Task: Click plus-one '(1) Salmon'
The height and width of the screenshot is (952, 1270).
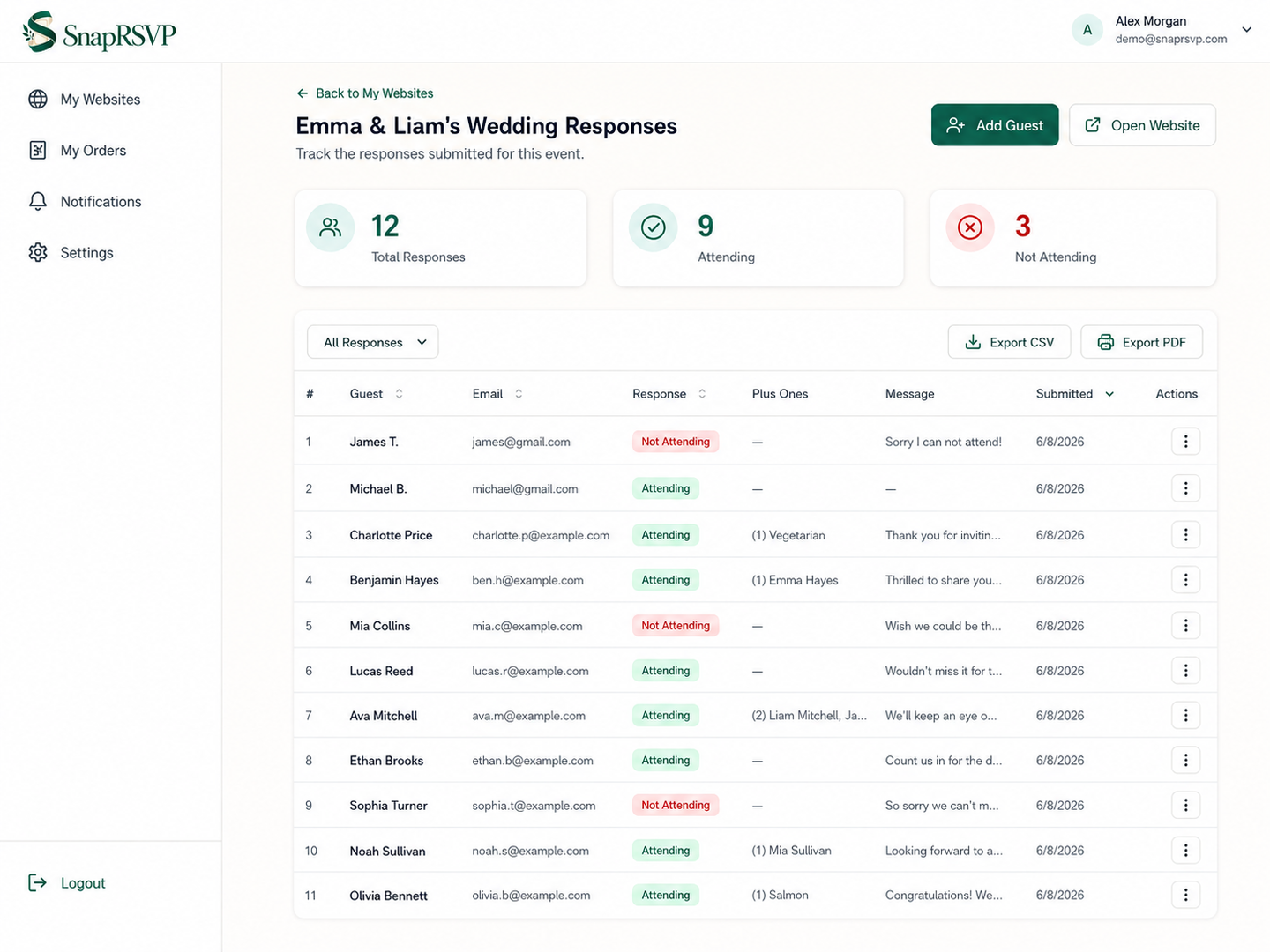Action: pyautogui.click(x=780, y=896)
